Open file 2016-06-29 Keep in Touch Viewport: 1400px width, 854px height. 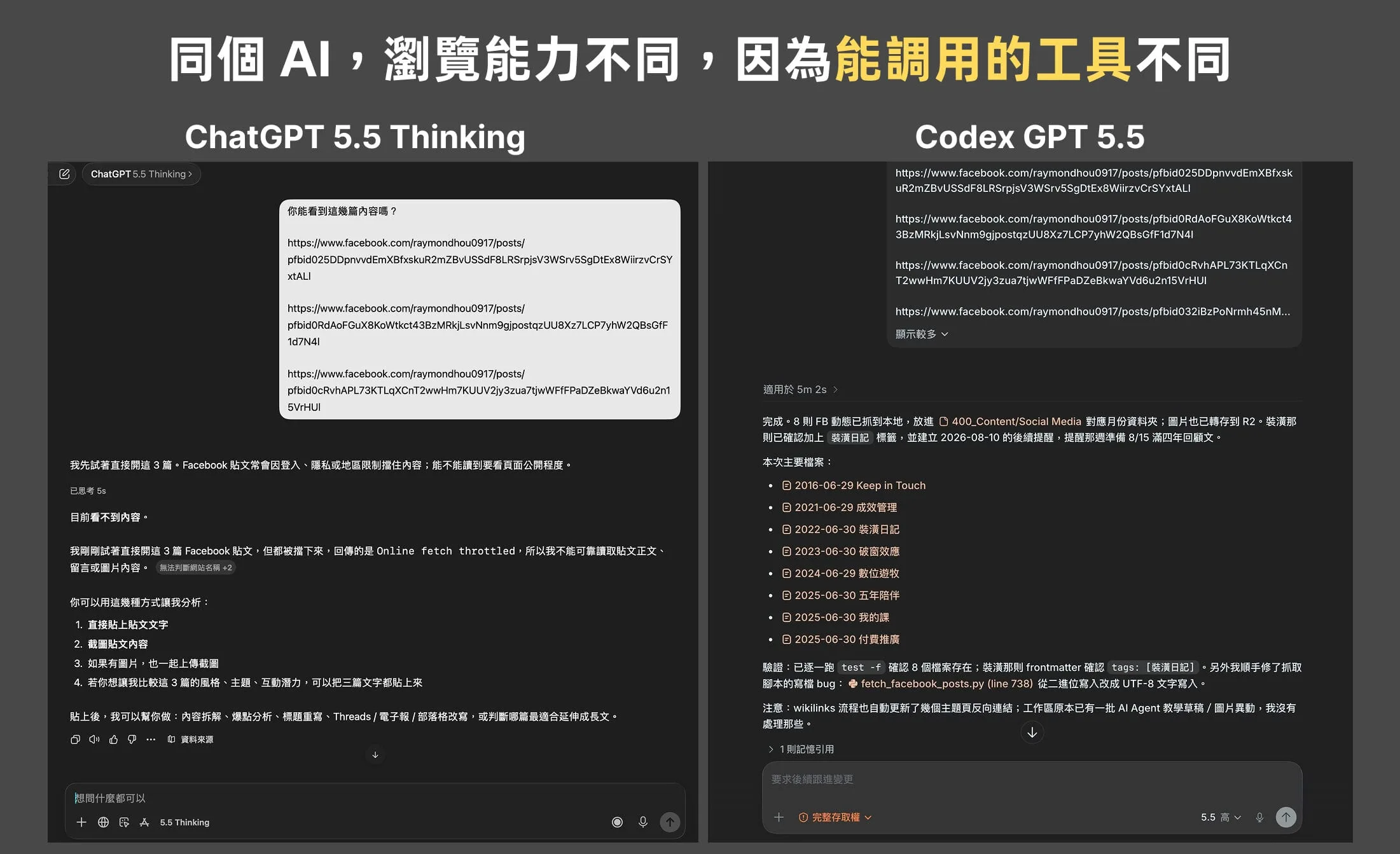pos(854,485)
